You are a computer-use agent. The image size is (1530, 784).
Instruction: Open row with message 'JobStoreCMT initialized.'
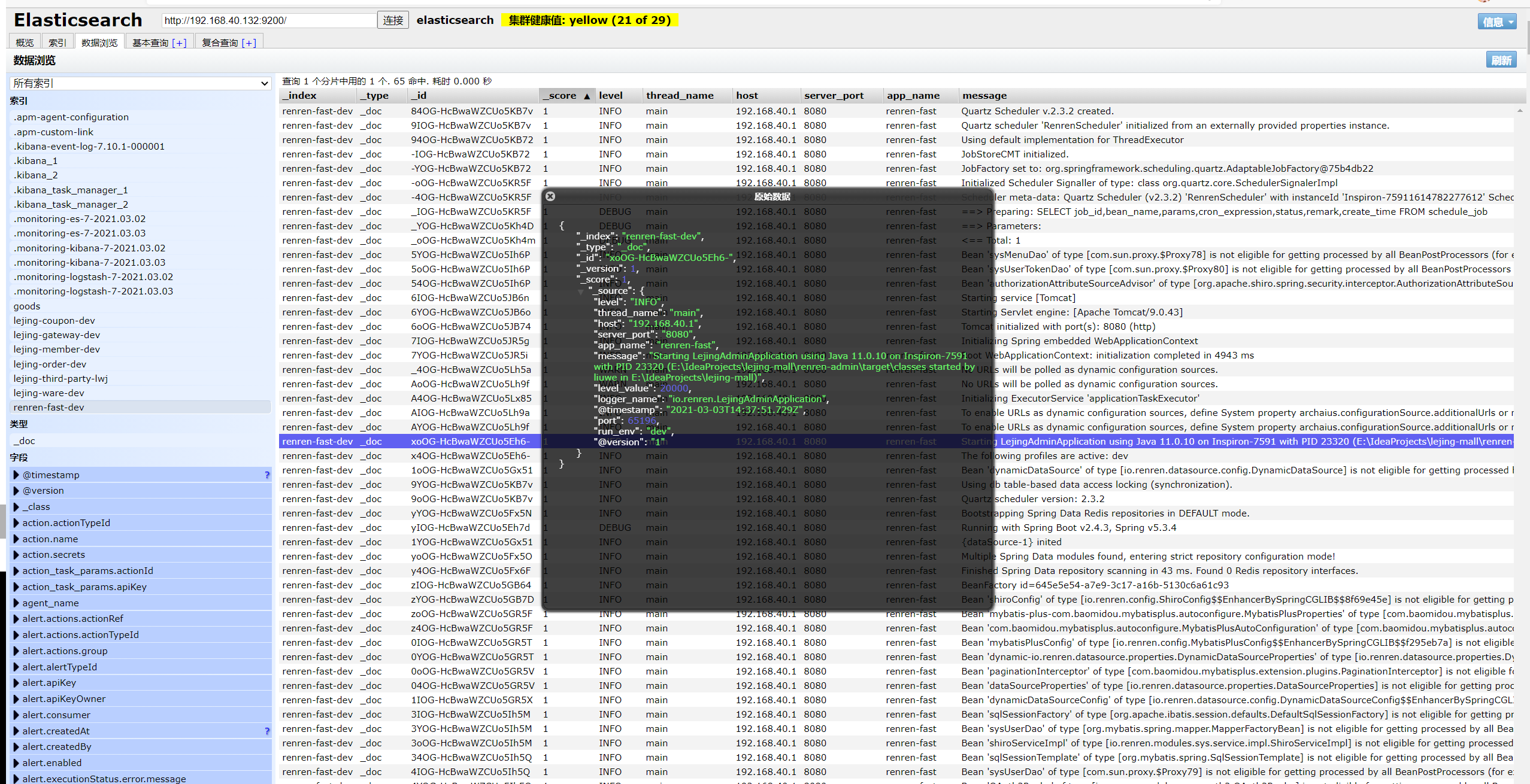coord(896,154)
